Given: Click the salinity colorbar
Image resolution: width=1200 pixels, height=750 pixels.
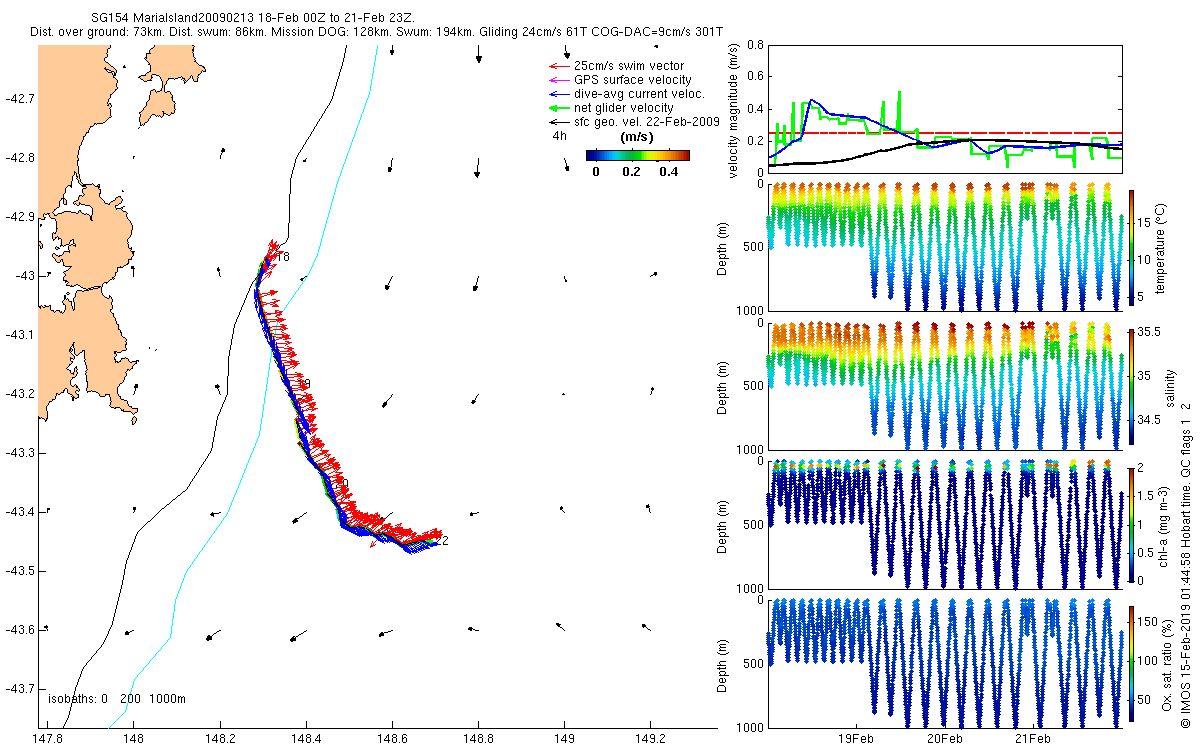Looking at the screenshot, I should point(1131,386).
